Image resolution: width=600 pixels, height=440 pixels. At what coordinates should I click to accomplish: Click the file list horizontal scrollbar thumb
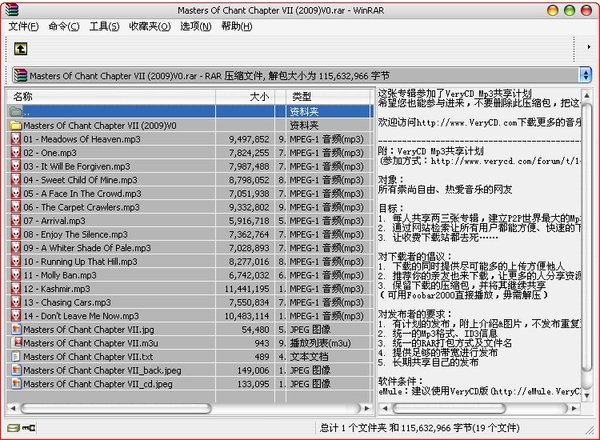116,408
